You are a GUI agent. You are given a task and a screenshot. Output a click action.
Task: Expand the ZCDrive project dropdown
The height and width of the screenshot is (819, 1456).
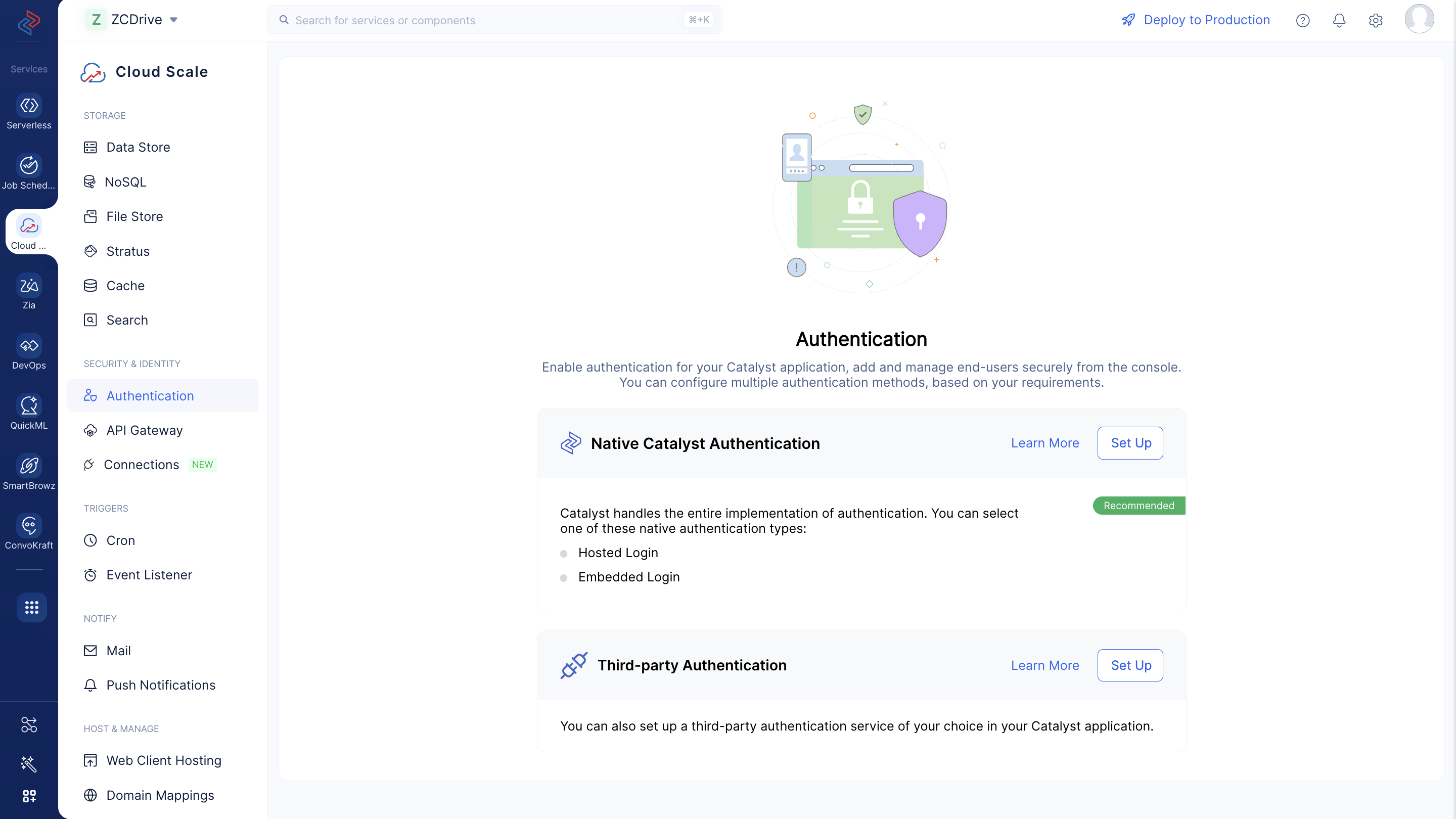[132, 20]
